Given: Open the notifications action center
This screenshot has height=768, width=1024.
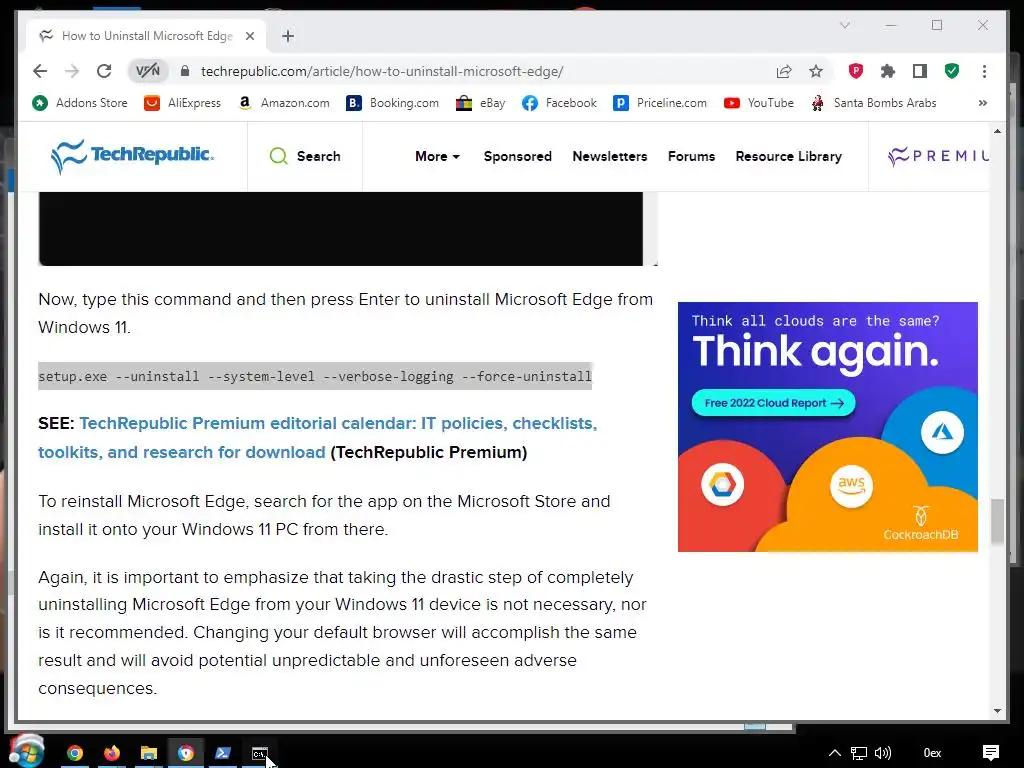Looking at the screenshot, I should pos(991,753).
